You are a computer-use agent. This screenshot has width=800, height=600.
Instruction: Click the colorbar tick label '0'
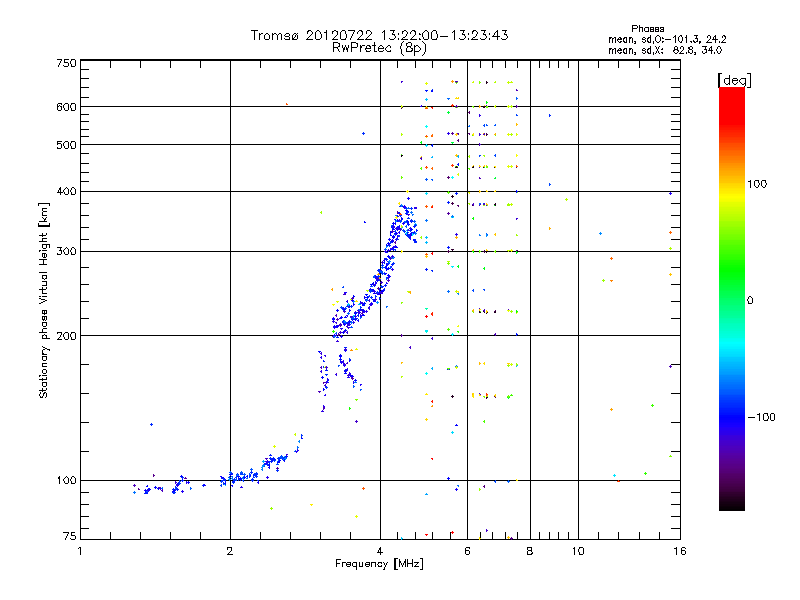tap(750, 301)
